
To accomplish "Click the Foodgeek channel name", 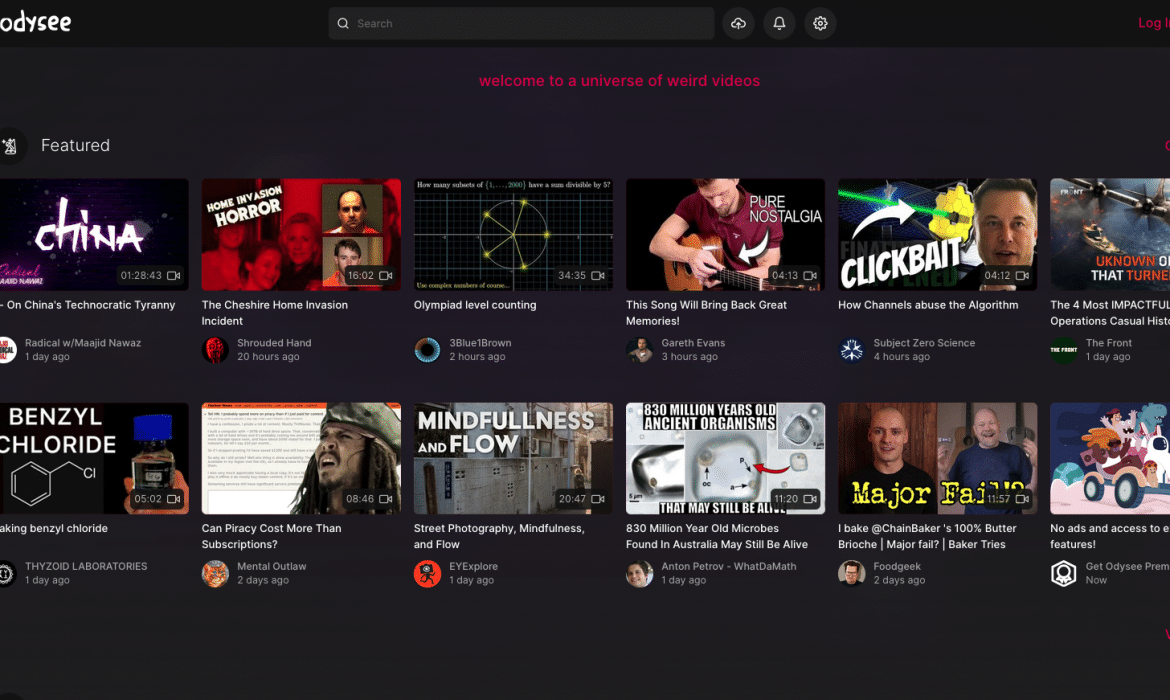I will tap(897, 566).
